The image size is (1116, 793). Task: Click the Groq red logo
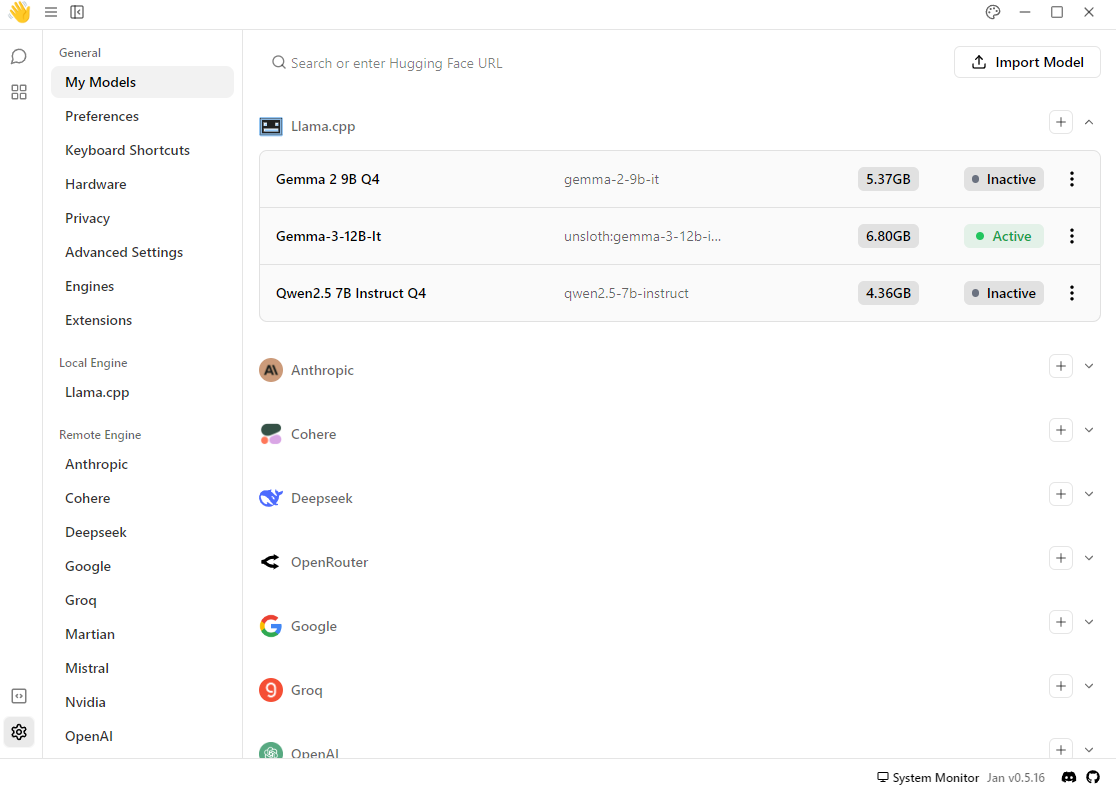click(270, 690)
